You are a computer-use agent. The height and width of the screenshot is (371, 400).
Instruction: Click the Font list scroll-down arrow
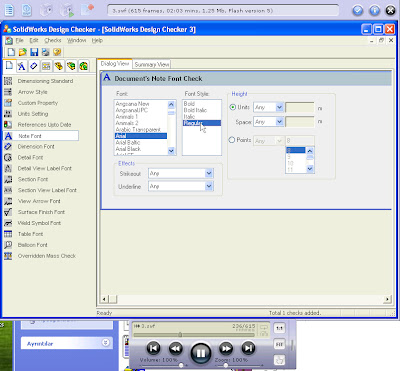[x=171, y=151]
